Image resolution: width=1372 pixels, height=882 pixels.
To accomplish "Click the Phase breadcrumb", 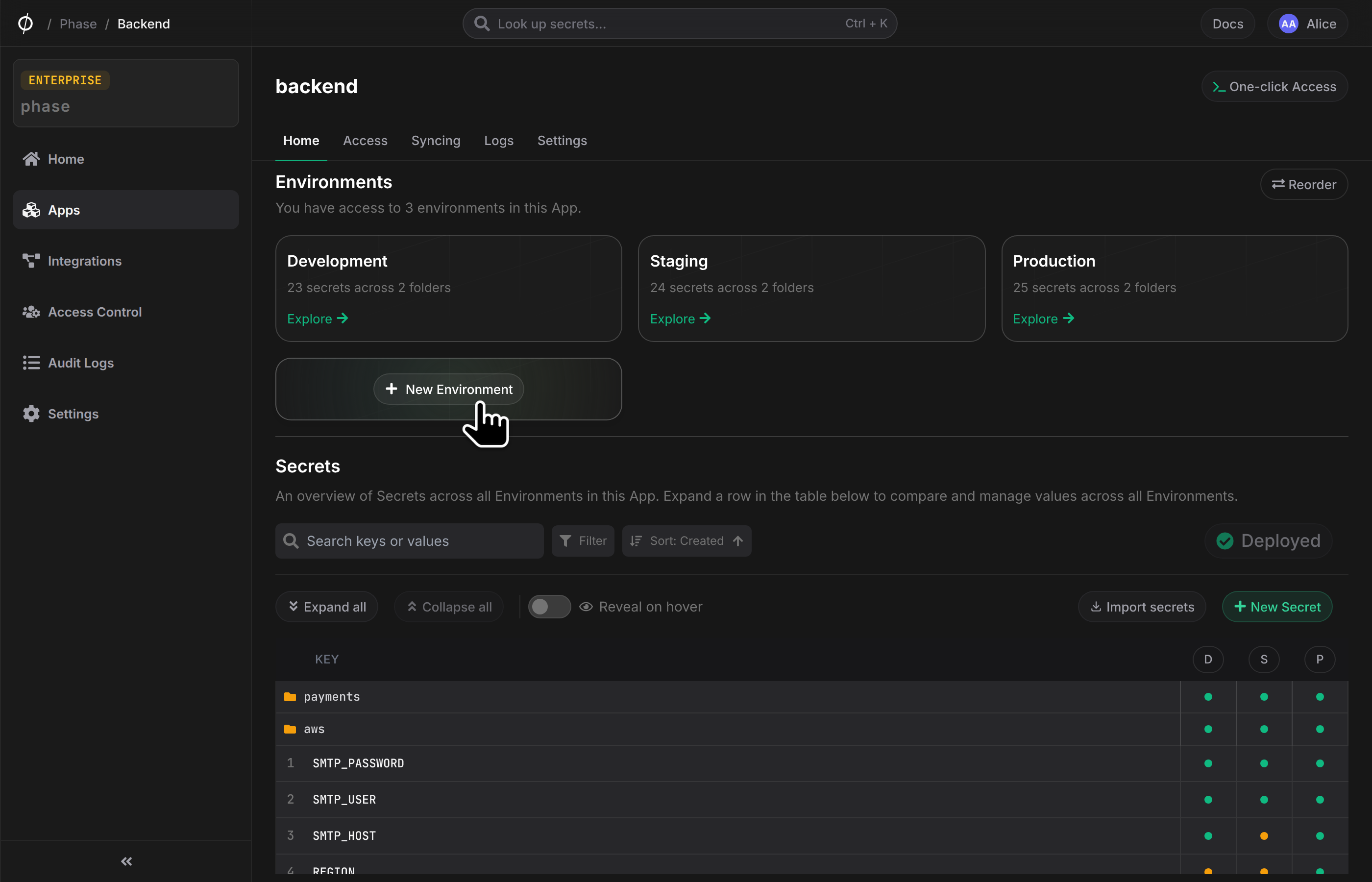I will 78,24.
